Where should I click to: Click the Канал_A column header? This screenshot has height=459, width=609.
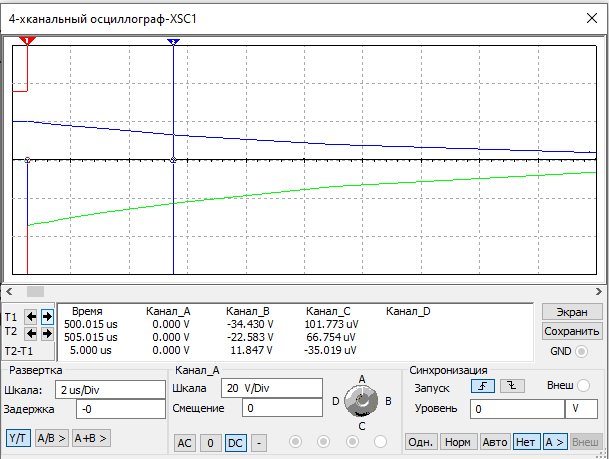pos(168,311)
